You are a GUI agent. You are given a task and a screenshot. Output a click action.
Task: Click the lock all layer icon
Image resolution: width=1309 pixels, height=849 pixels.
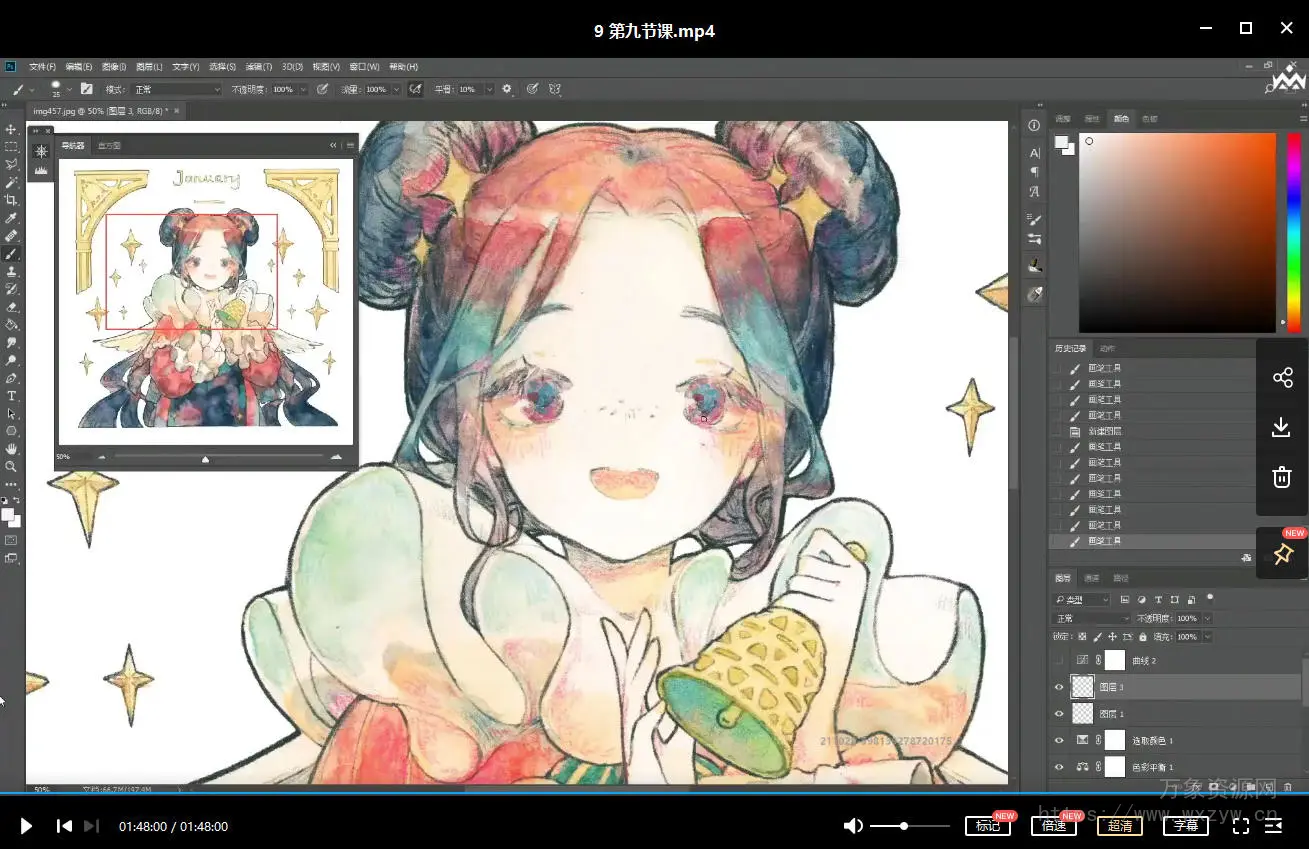click(x=1142, y=637)
